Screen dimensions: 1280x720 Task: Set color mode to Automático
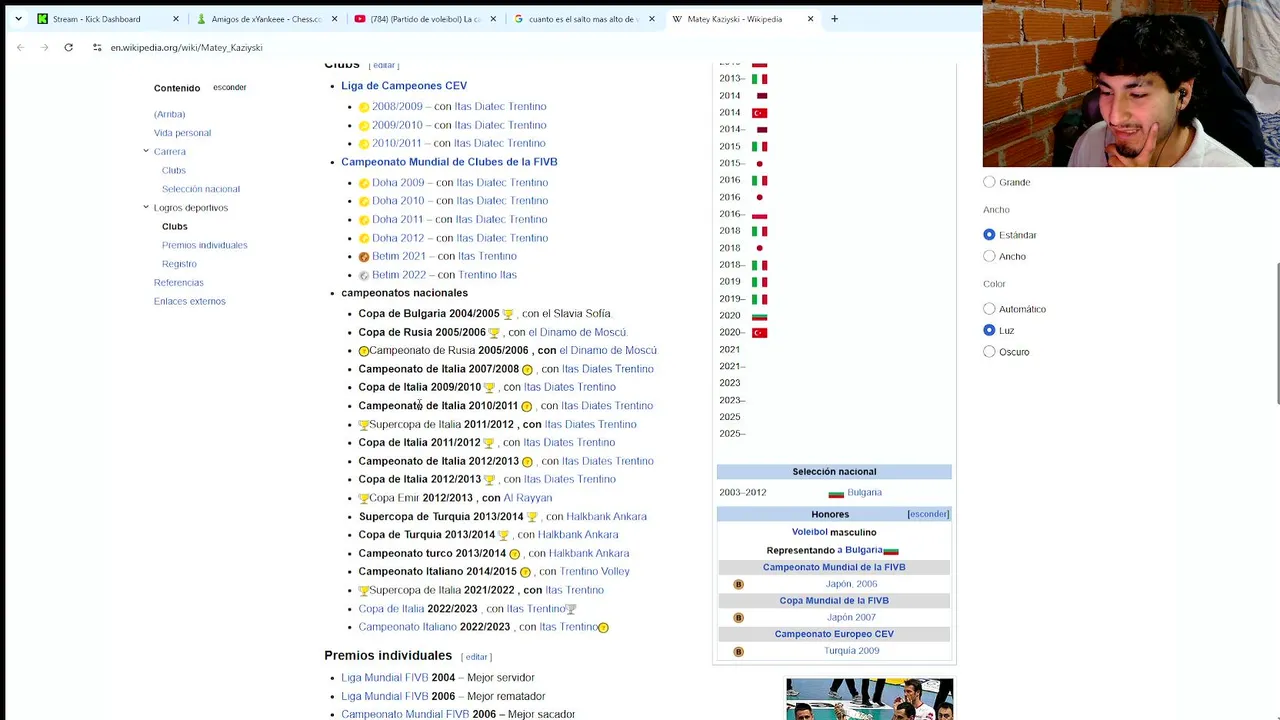[x=989, y=309]
